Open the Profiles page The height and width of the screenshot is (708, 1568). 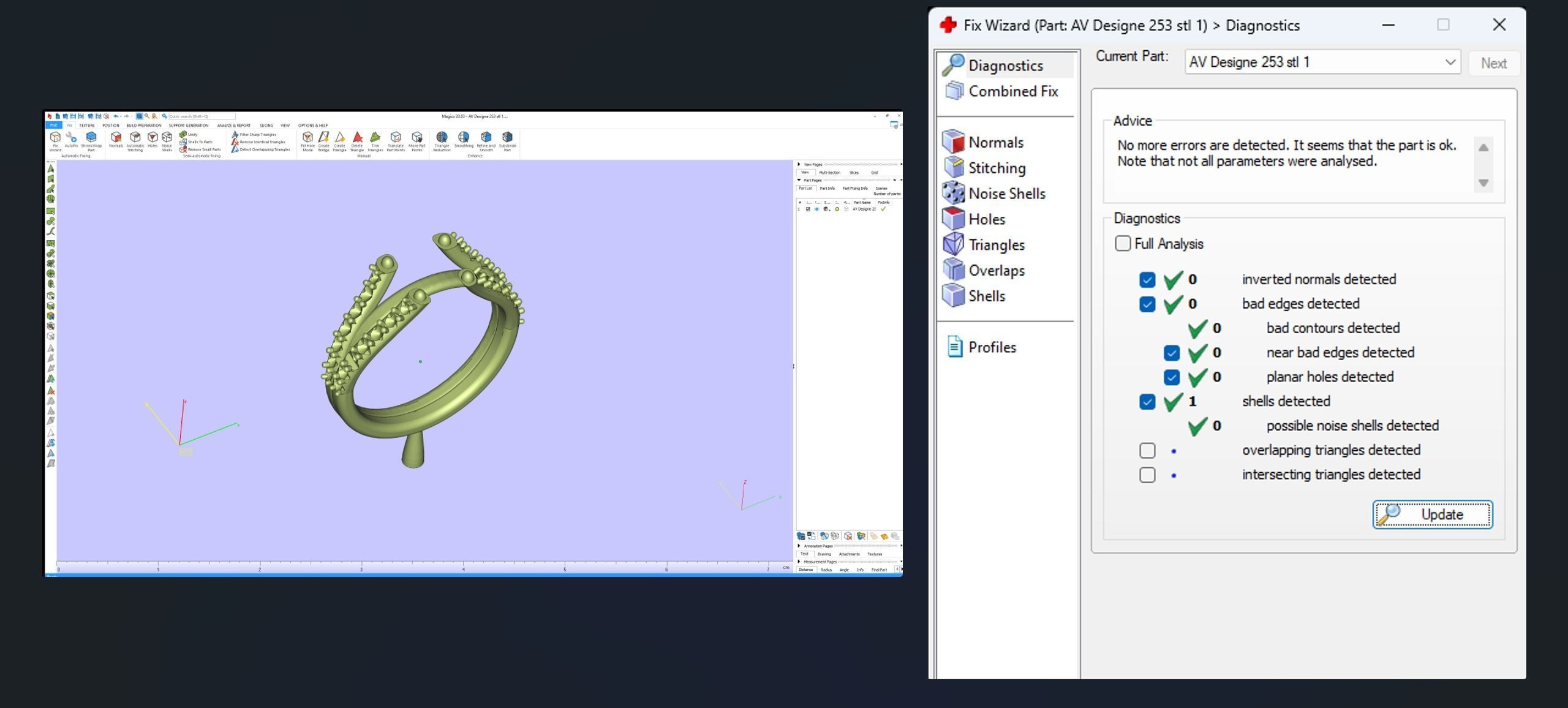pyautogui.click(x=991, y=347)
